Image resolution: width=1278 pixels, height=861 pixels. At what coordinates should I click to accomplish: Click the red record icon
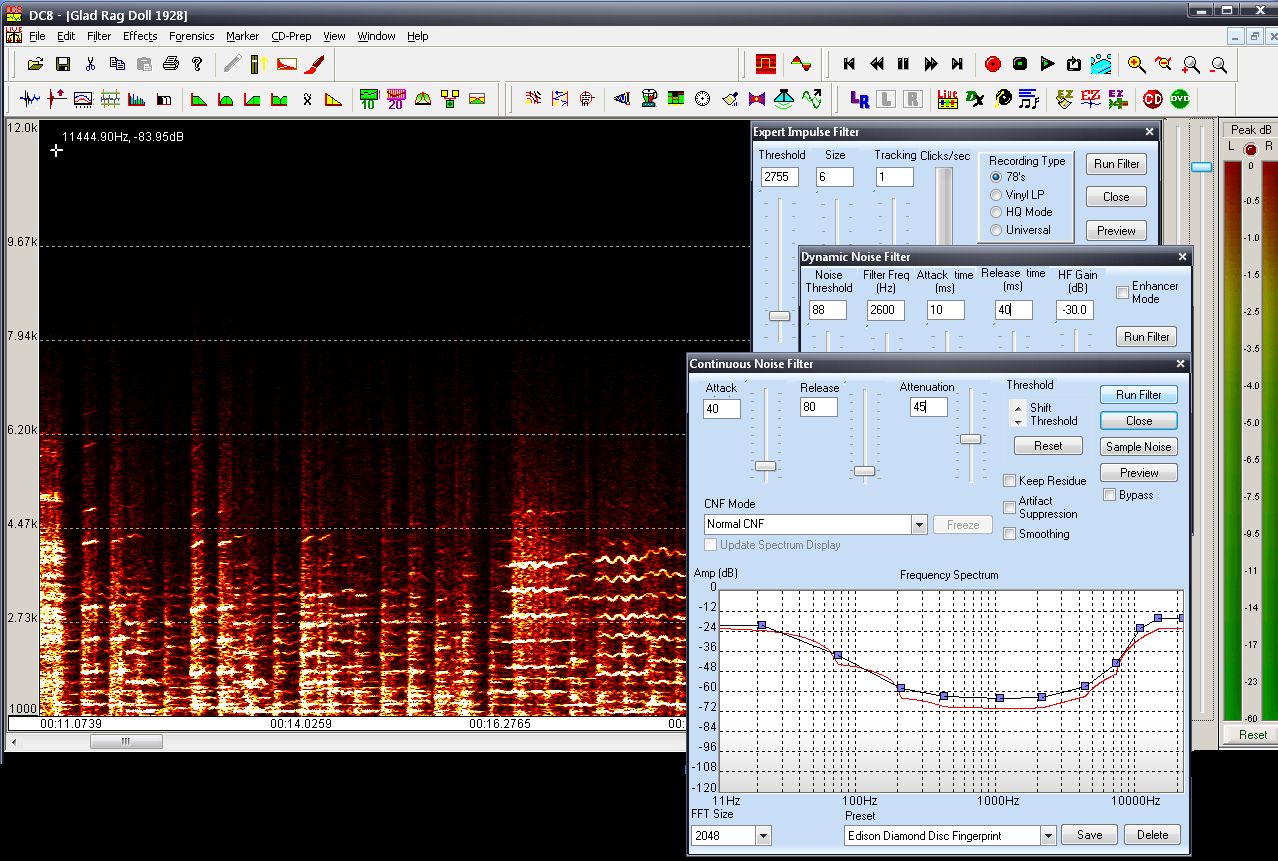click(x=992, y=63)
